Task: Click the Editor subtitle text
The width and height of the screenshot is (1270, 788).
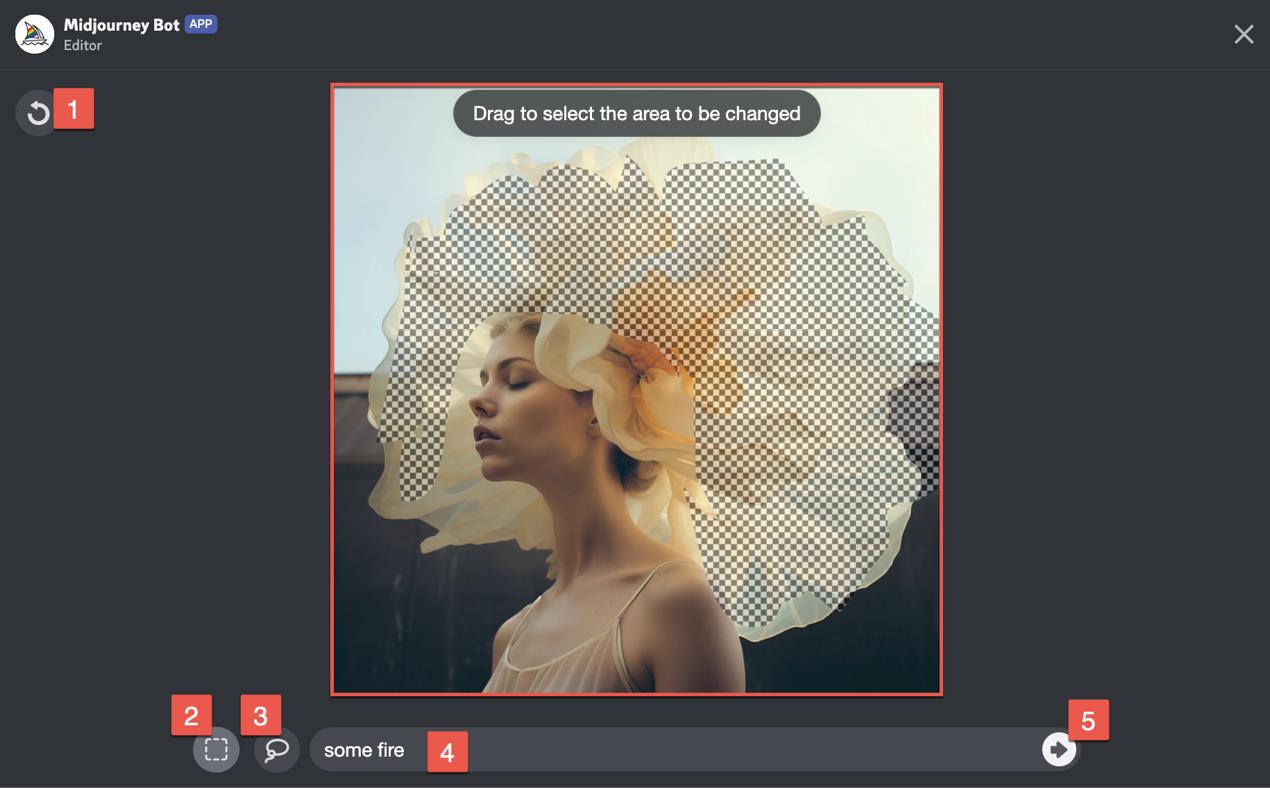Action: pyautogui.click(x=83, y=46)
